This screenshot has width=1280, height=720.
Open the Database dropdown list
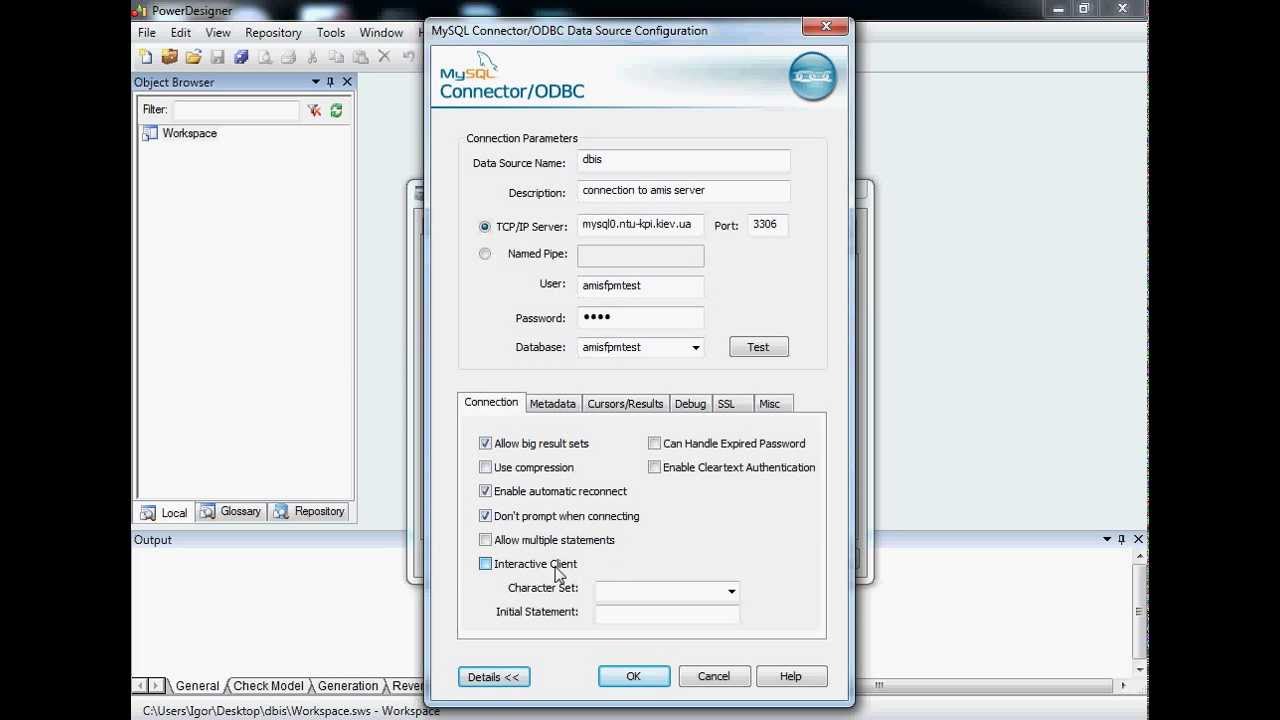pyautogui.click(x=696, y=348)
